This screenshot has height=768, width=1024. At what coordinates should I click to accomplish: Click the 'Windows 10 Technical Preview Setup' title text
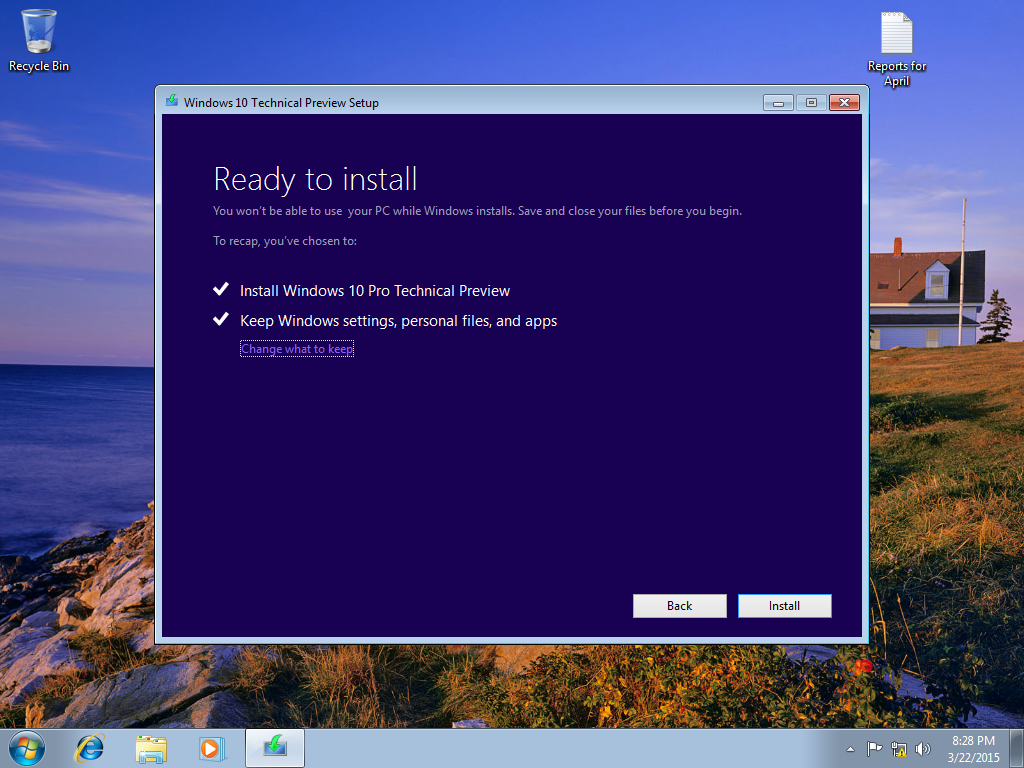point(281,103)
